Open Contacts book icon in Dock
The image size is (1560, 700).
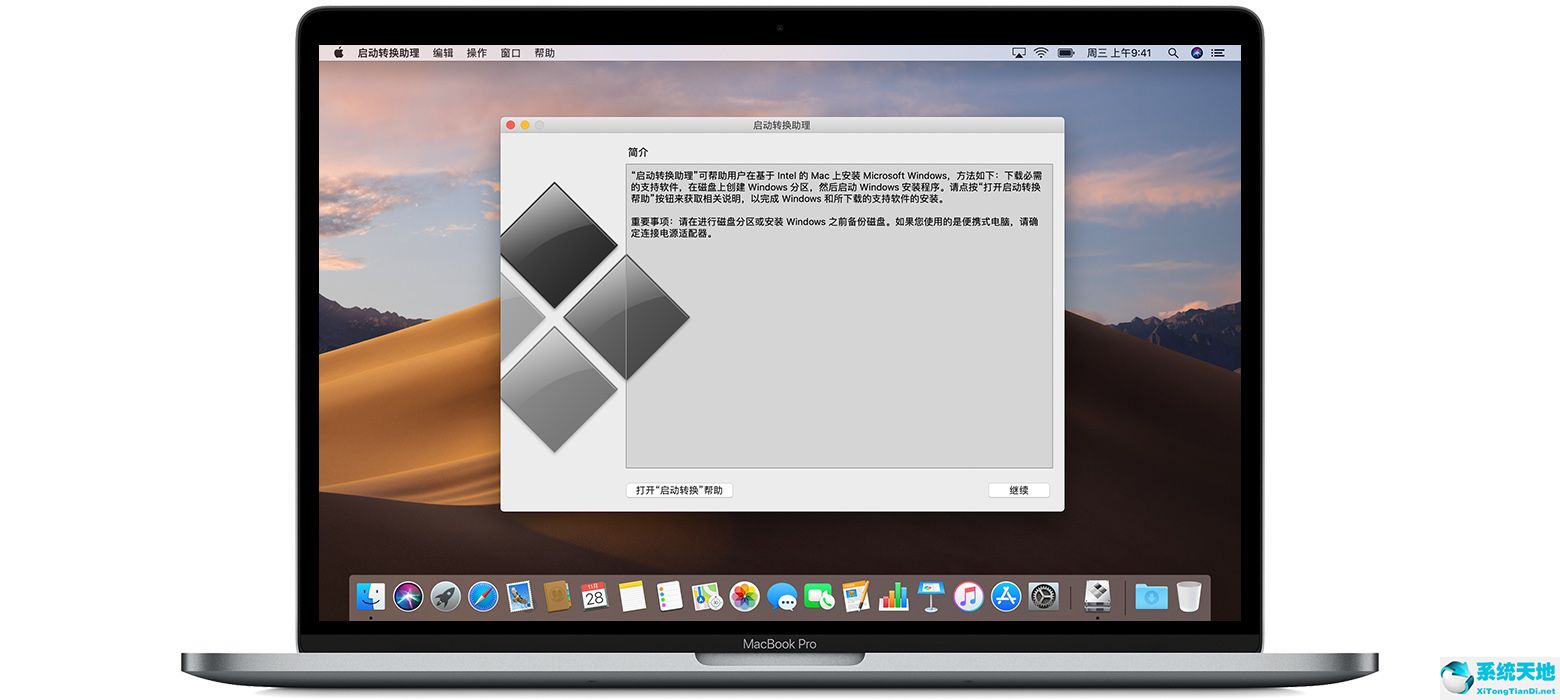557,597
